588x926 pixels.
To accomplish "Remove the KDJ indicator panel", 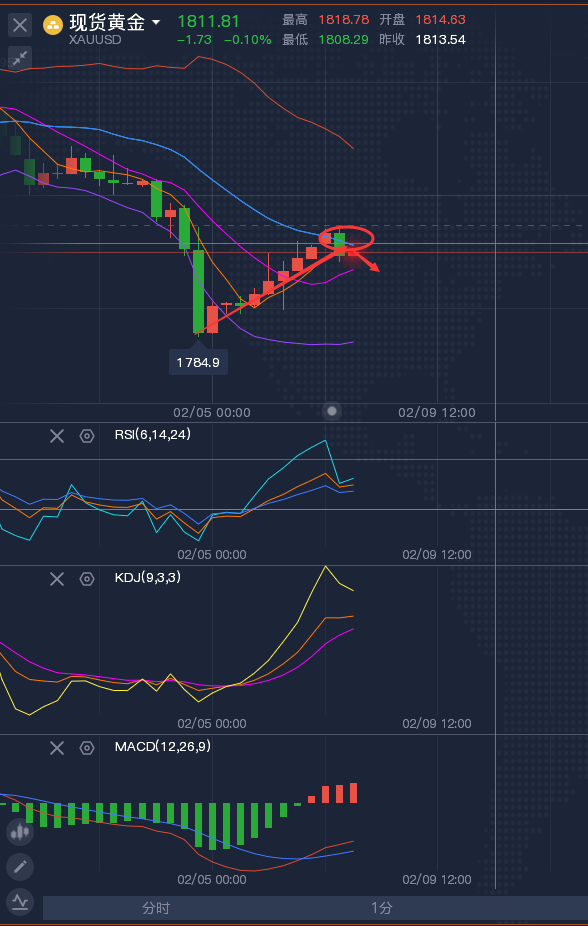I will coord(57,579).
